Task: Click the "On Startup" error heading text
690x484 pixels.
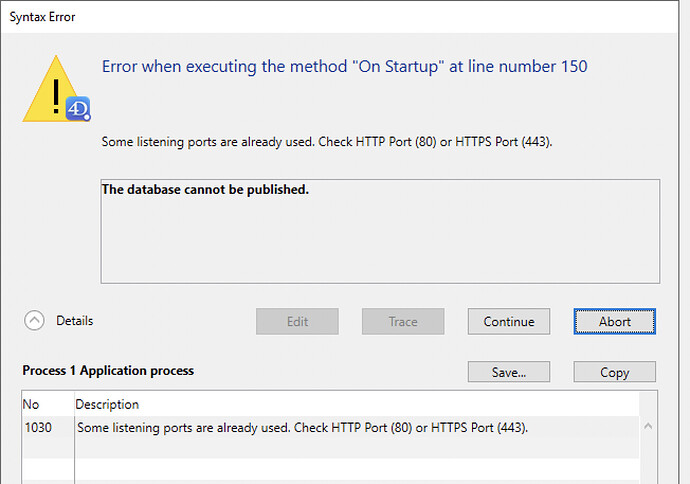Action: click(x=345, y=67)
